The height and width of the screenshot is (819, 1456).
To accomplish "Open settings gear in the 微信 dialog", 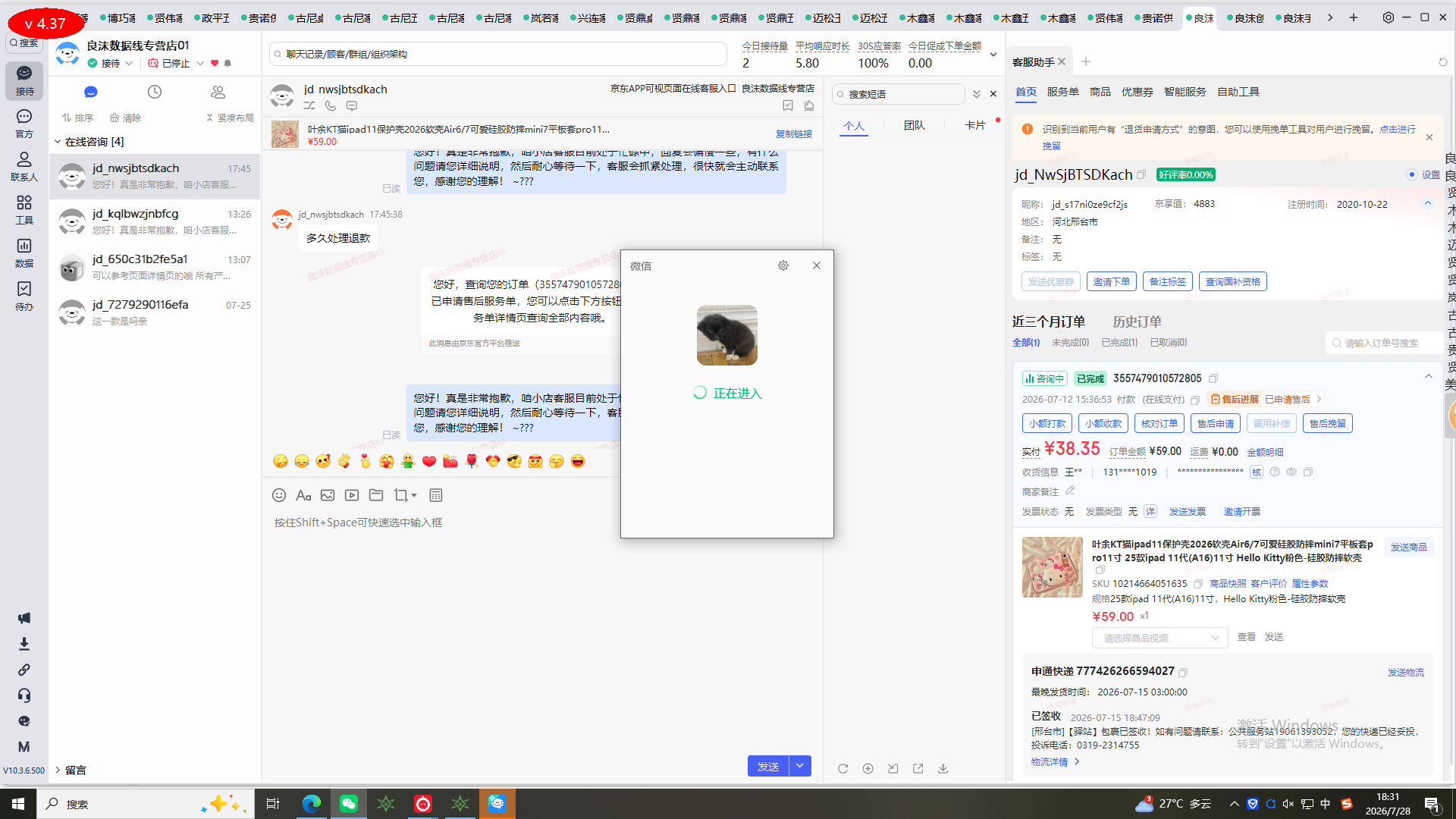I will coord(783,265).
